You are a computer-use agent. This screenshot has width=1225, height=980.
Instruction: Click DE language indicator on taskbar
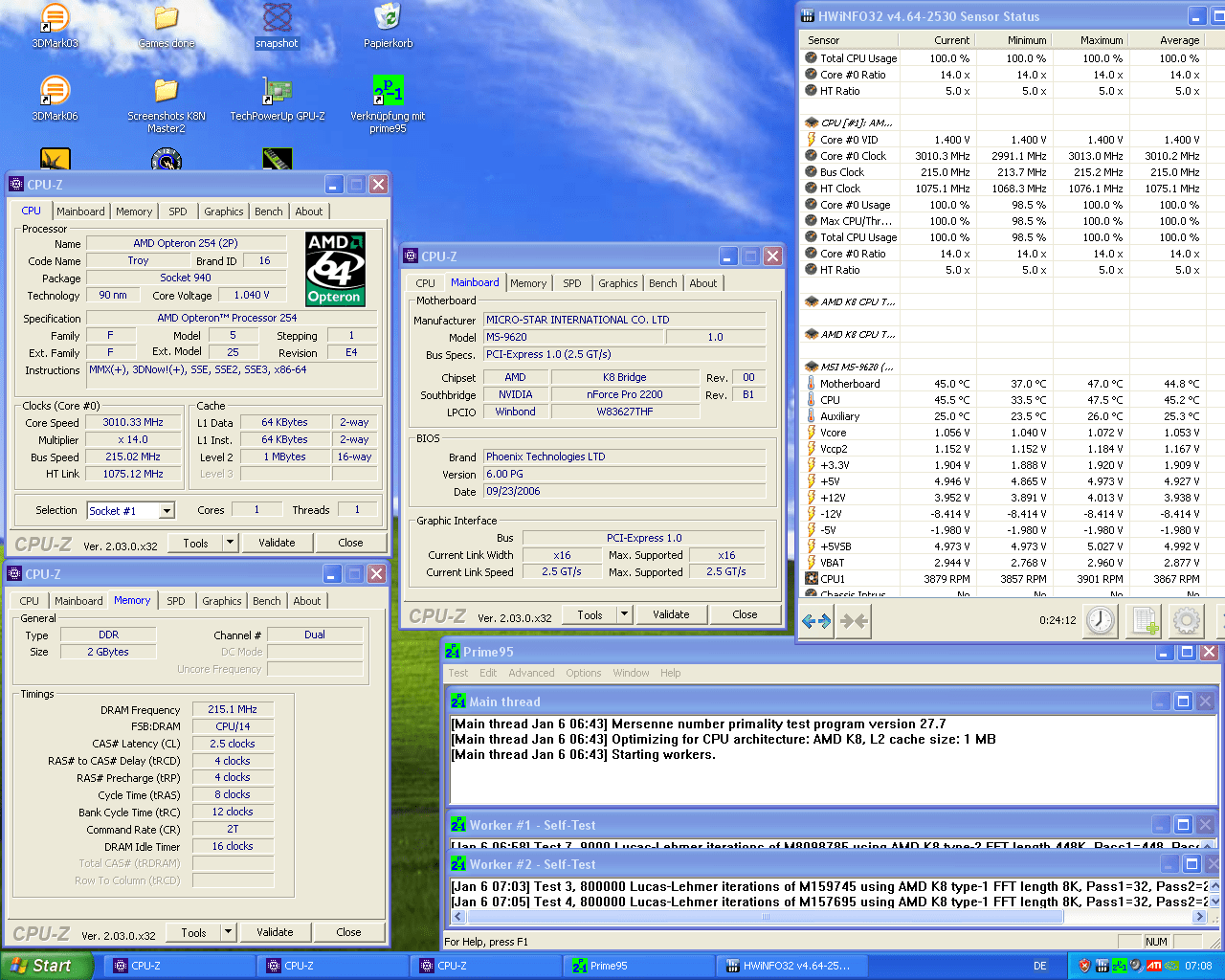1039,966
